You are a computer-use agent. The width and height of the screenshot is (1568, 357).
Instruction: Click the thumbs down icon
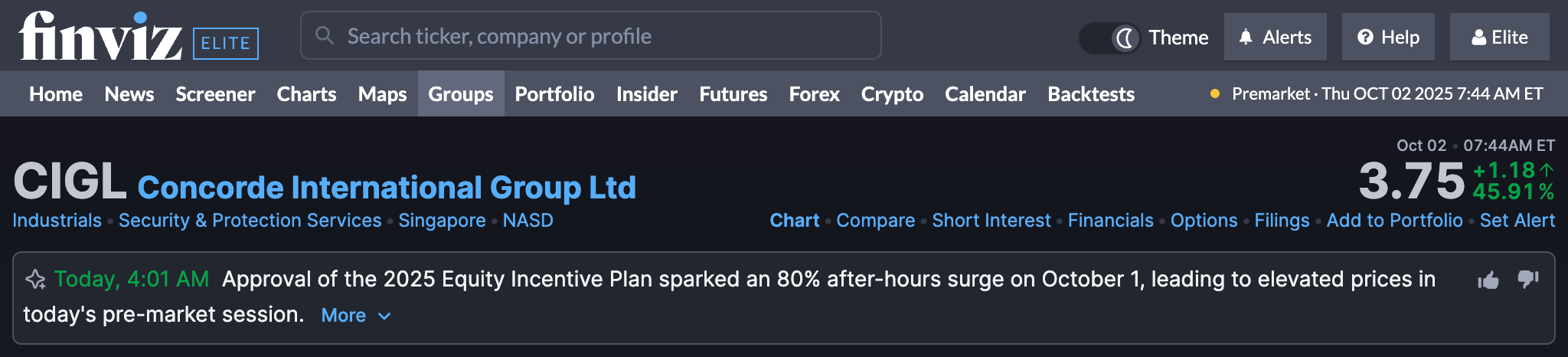(1528, 279)
